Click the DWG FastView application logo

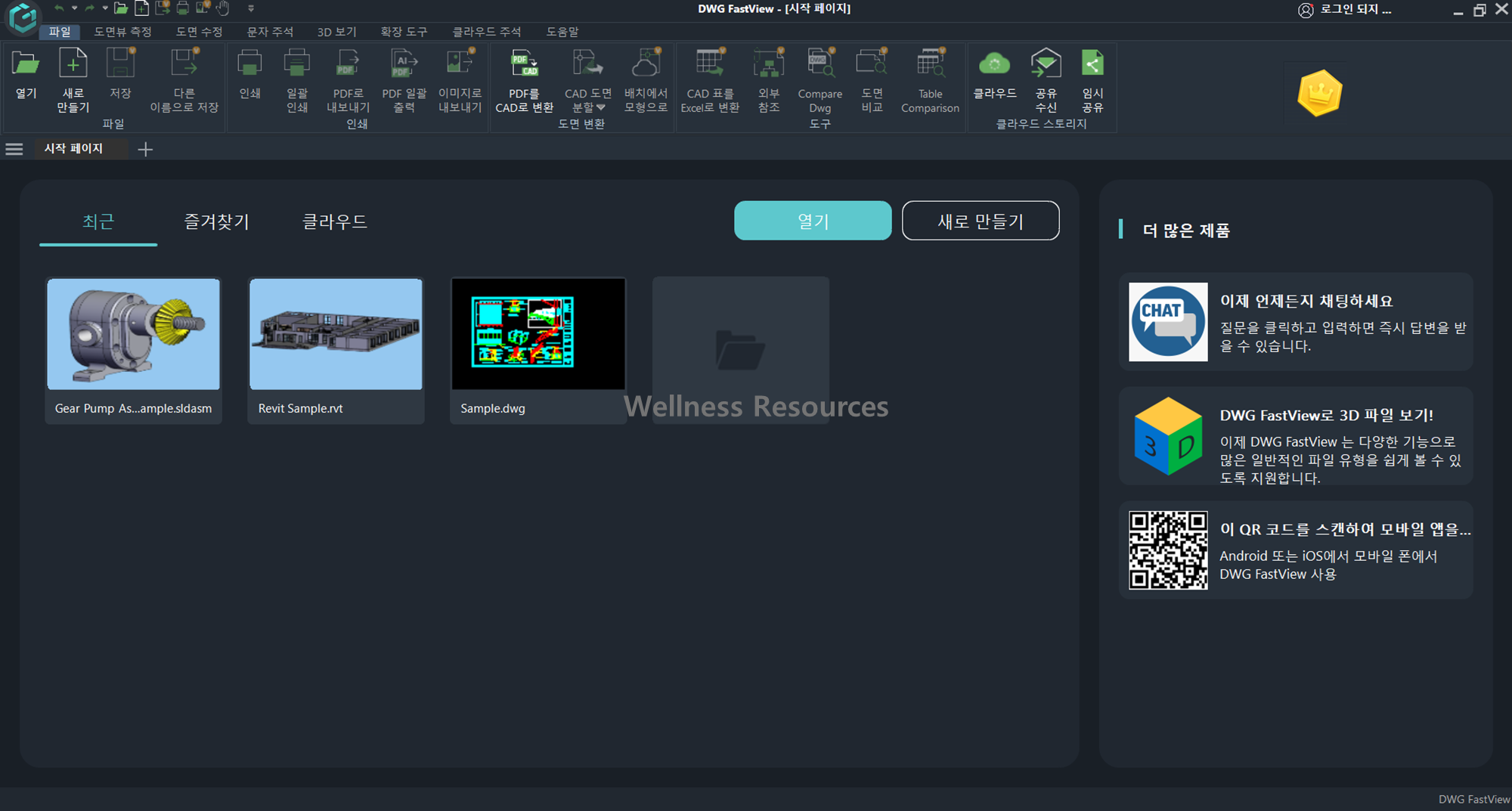pos(23,17)
